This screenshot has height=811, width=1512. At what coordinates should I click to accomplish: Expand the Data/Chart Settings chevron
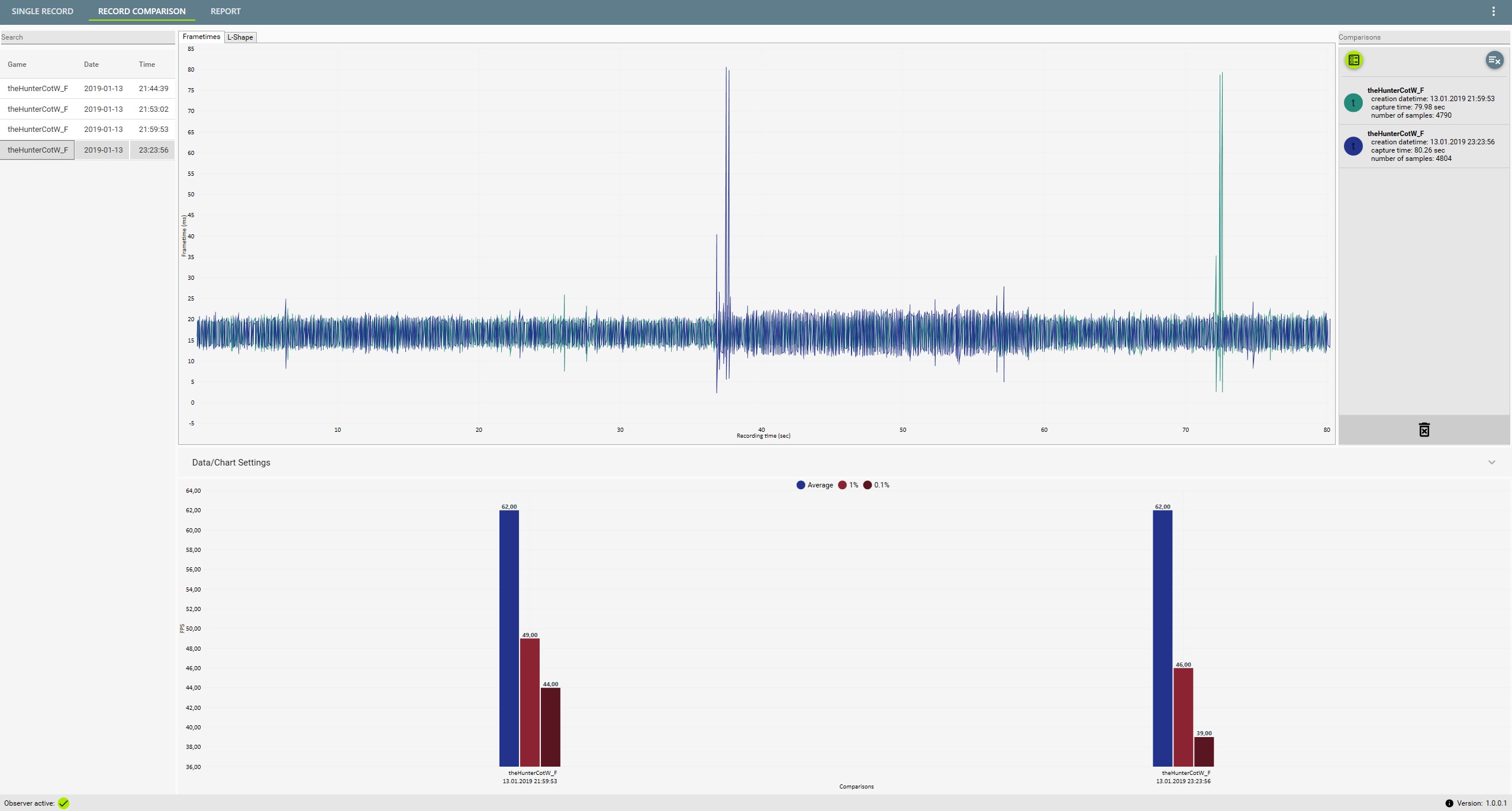[x=1492, y=463]
